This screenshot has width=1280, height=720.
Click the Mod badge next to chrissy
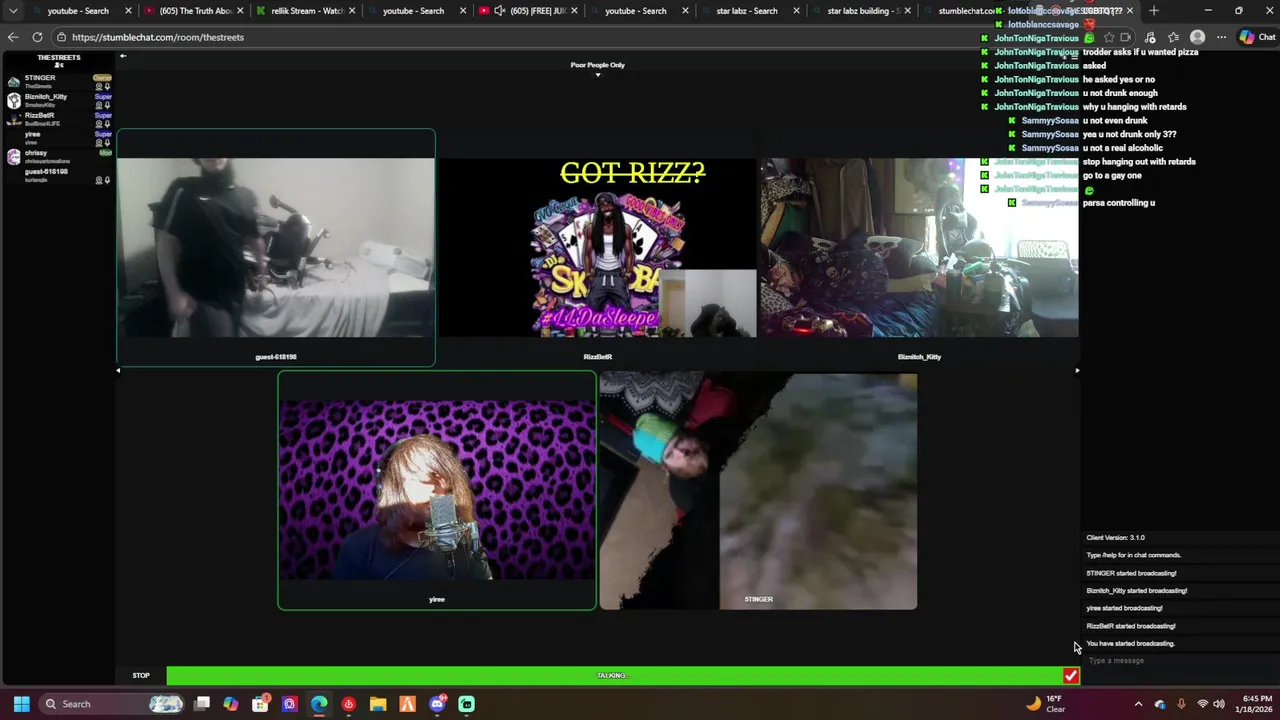pyautogui.click(x=105, y=153)
